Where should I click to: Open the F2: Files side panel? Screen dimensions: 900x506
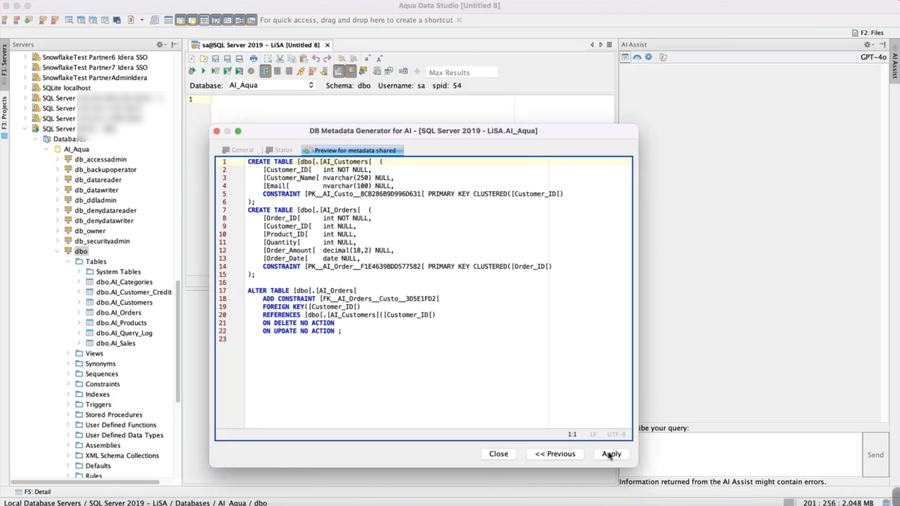(x=868, y=32)
